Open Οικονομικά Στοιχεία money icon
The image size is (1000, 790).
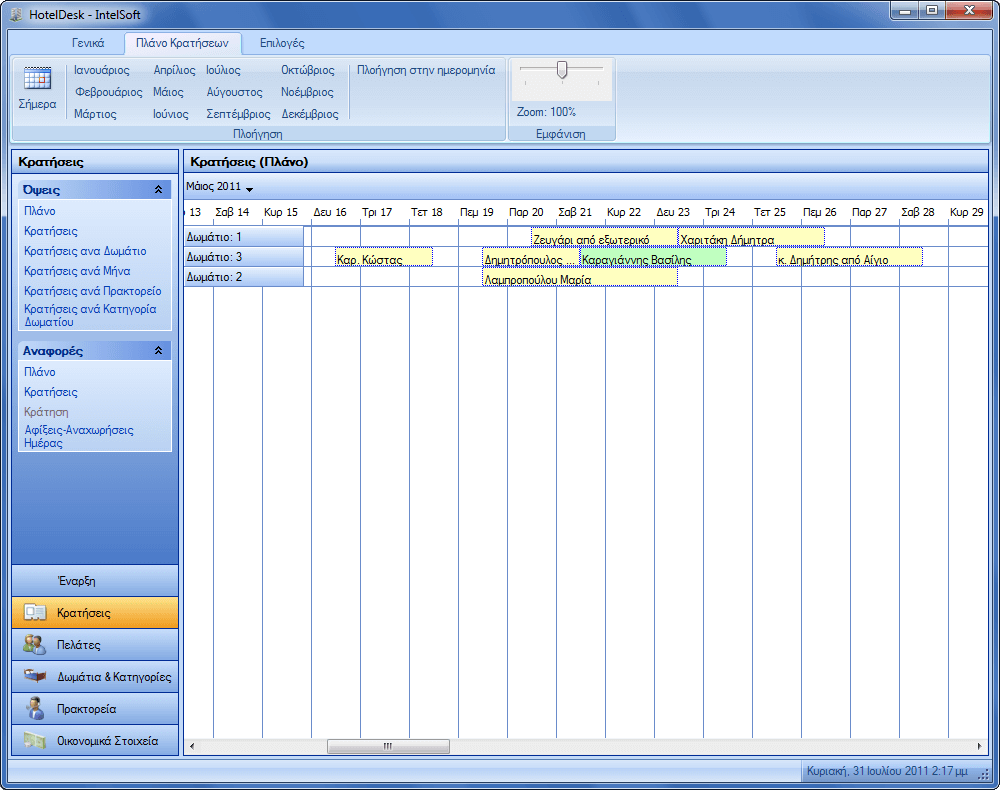(35, 741)
